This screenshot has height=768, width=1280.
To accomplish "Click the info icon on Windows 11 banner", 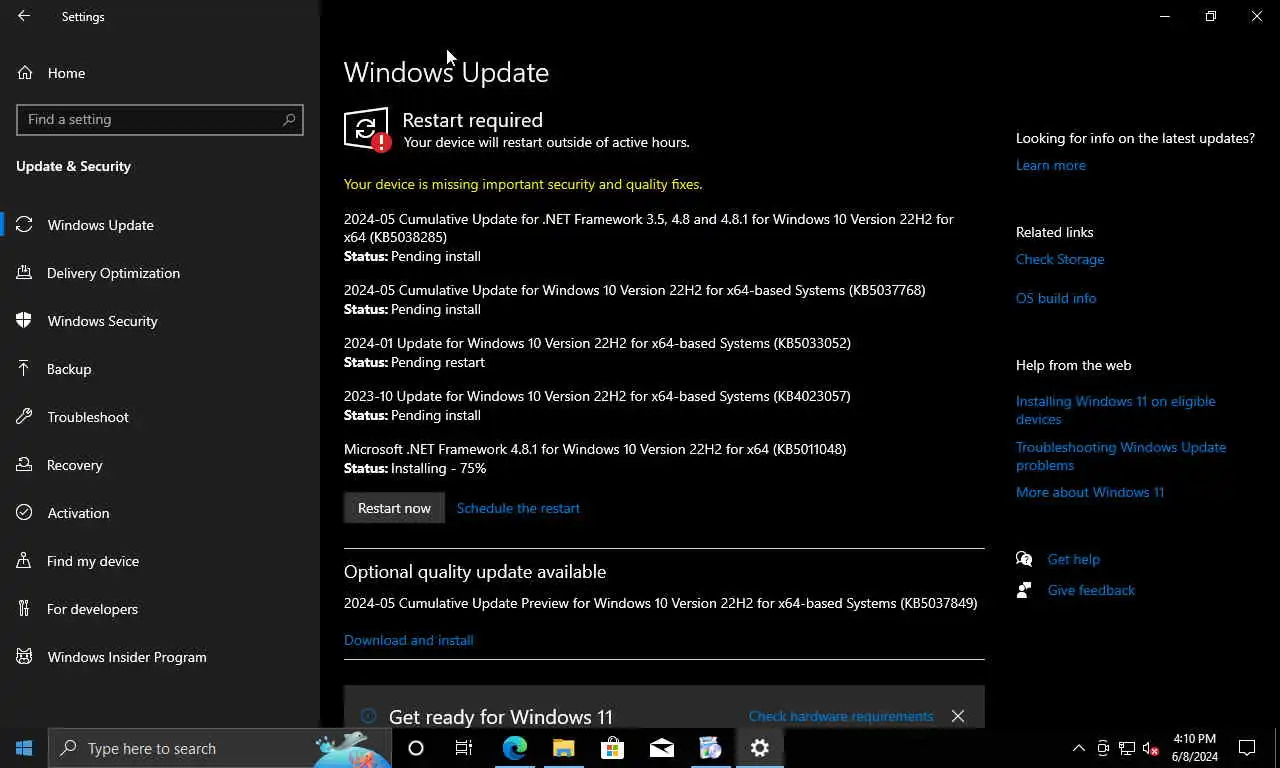I will click(368, 716).
